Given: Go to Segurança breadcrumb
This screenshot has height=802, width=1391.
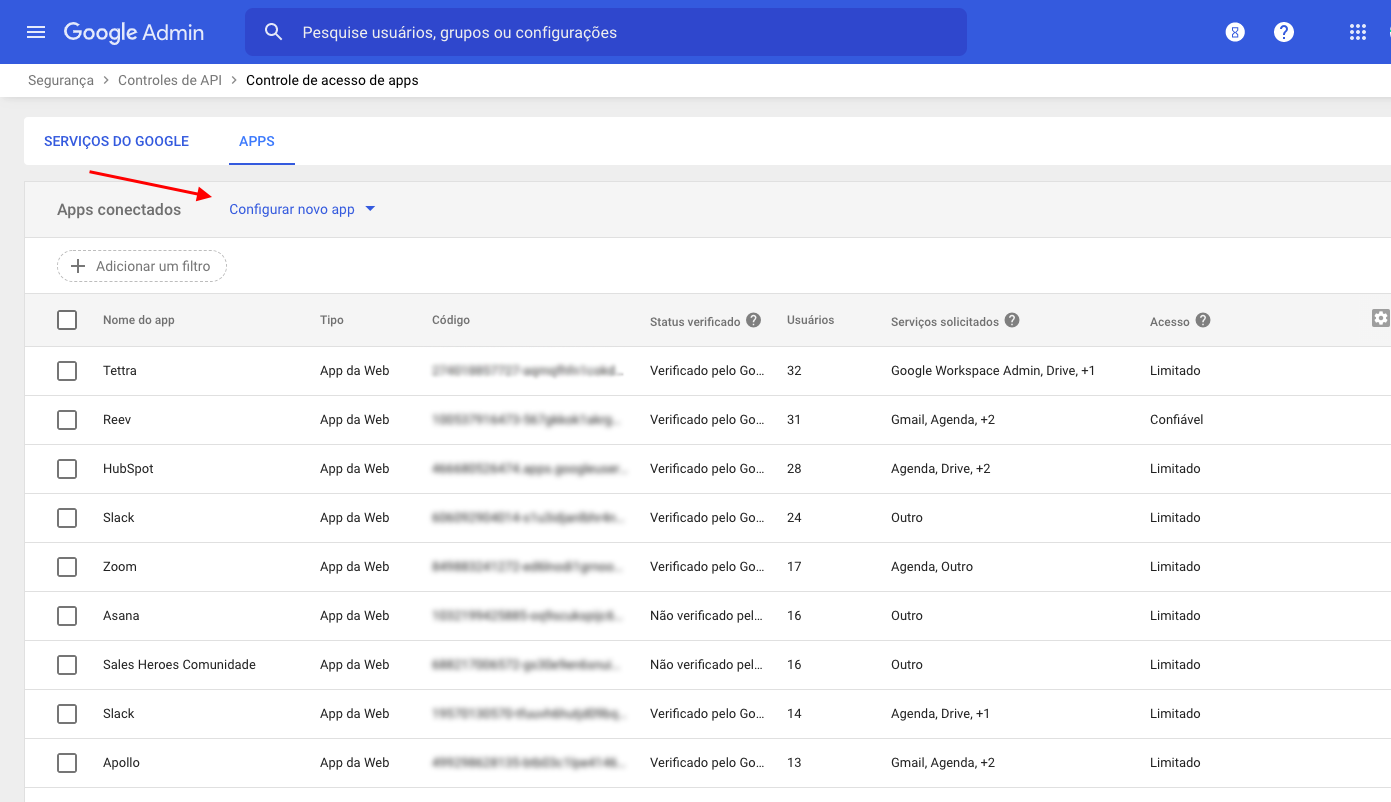Looking at the screenshot, I should (x=61, y=80).
